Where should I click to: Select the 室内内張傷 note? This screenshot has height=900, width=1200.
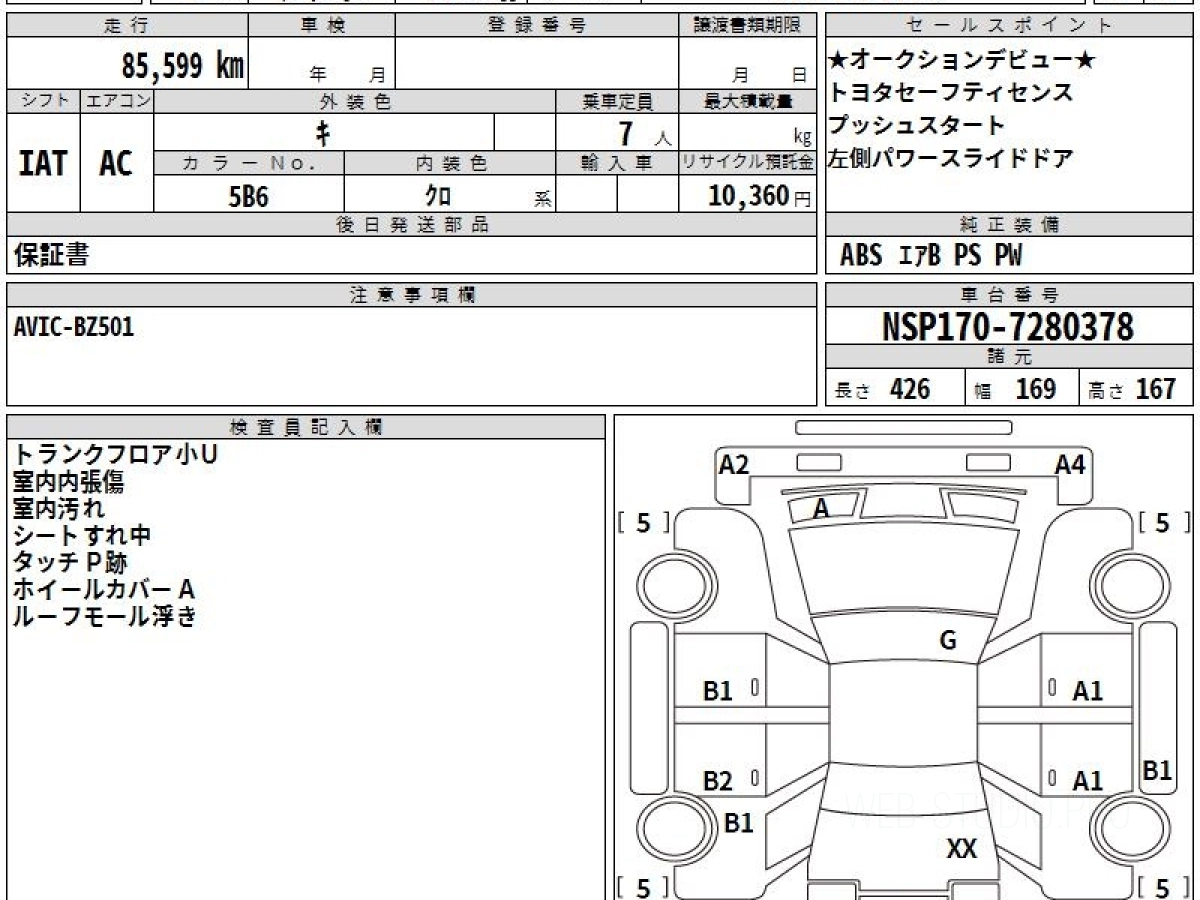coord(68,482)
